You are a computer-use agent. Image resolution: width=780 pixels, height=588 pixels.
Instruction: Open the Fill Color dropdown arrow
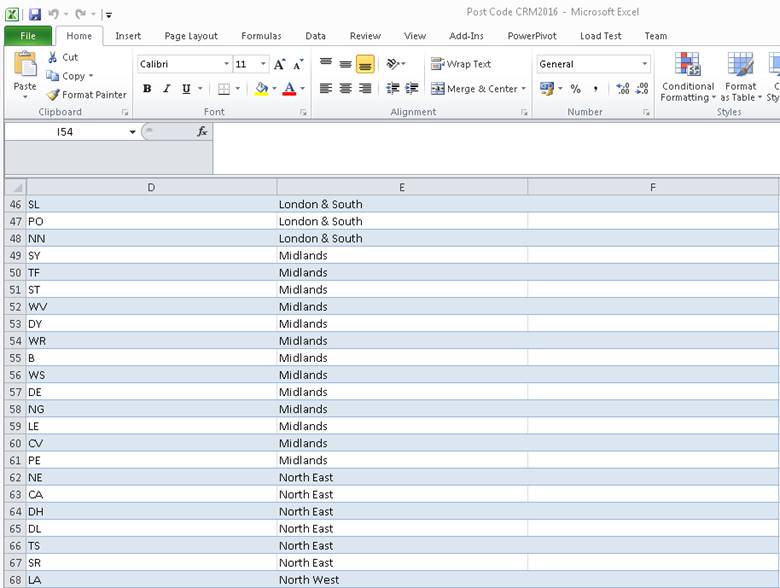pyautogui.click(x=274, y=89)
